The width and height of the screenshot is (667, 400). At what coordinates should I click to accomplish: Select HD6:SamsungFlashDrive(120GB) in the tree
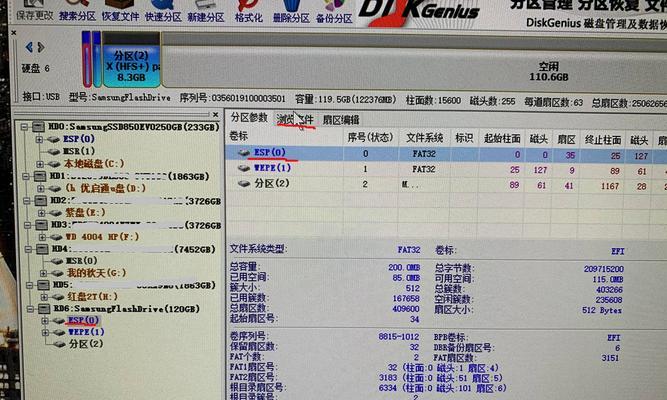click(x=127, y=309)
